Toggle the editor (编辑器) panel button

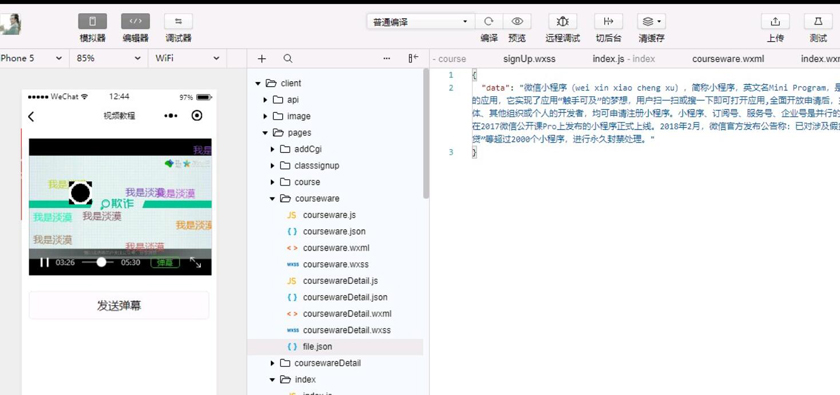(x=136, y=21)
